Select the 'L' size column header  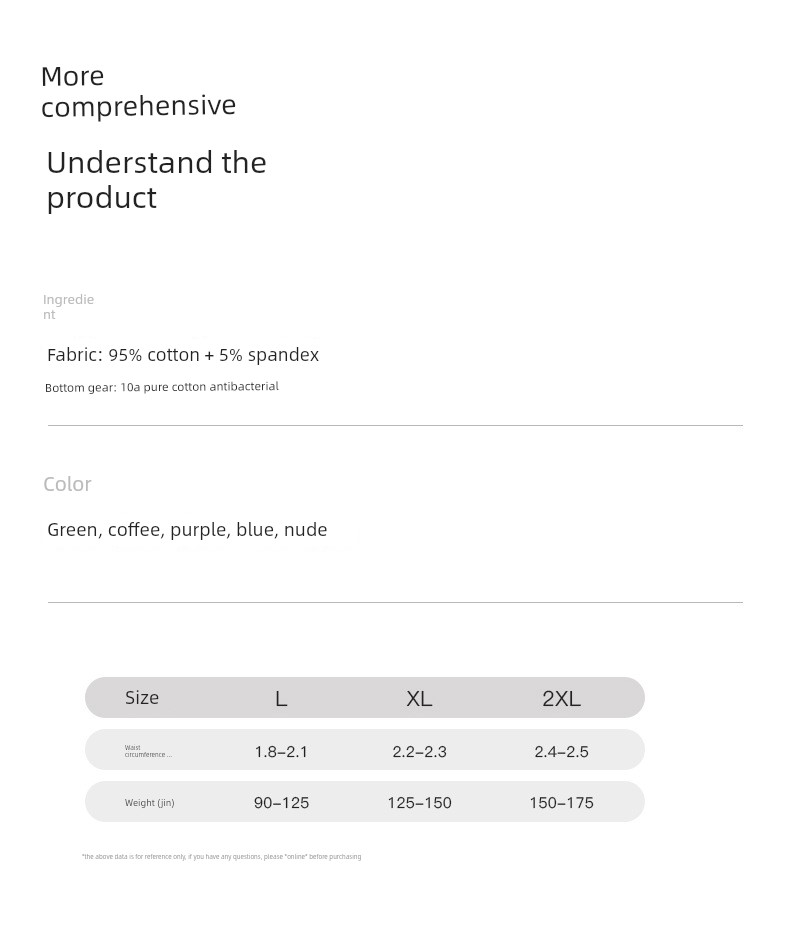coord(281,698)
